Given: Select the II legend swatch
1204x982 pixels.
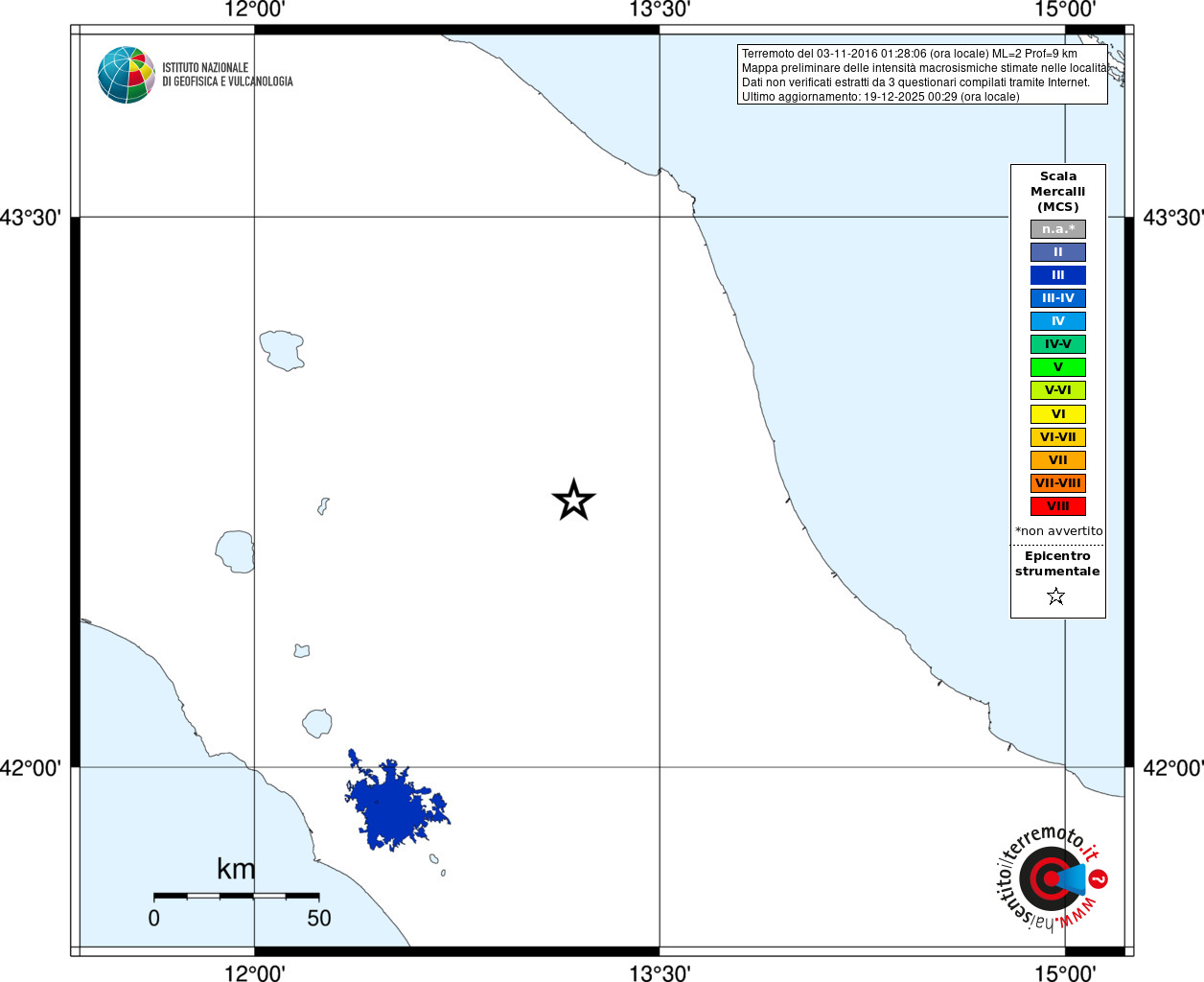Looking at the screenshot, I should [x=1058, y=252].
